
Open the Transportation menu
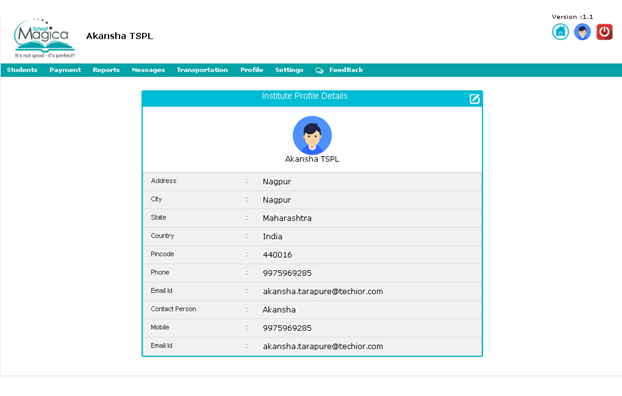tap(202, 70)
